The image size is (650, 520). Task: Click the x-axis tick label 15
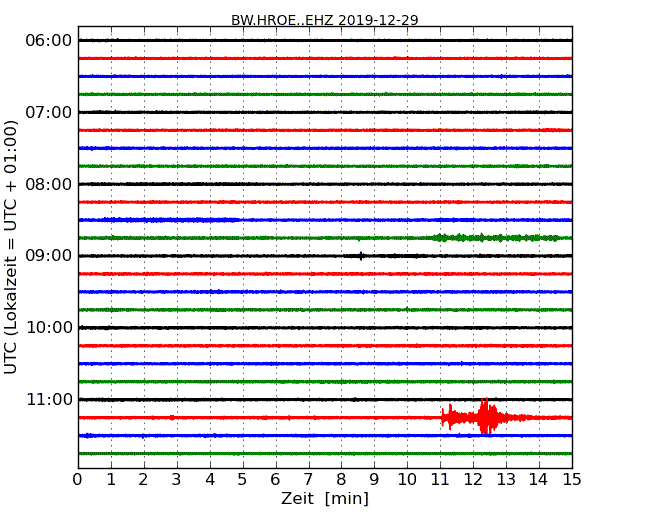[572, 479]
